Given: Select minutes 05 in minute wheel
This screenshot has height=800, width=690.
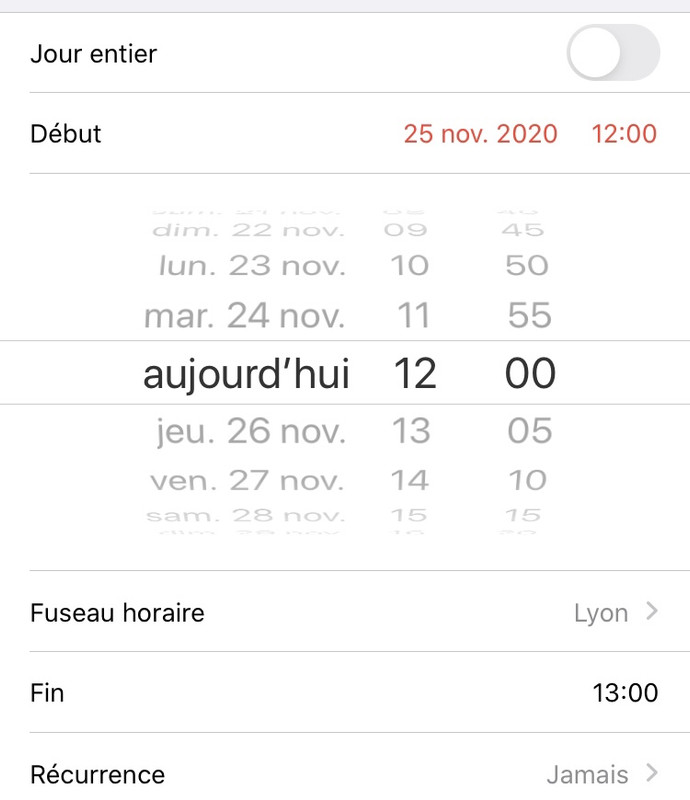Looking at the screenshot, I should pyautogui.click(x=529, y=431).
